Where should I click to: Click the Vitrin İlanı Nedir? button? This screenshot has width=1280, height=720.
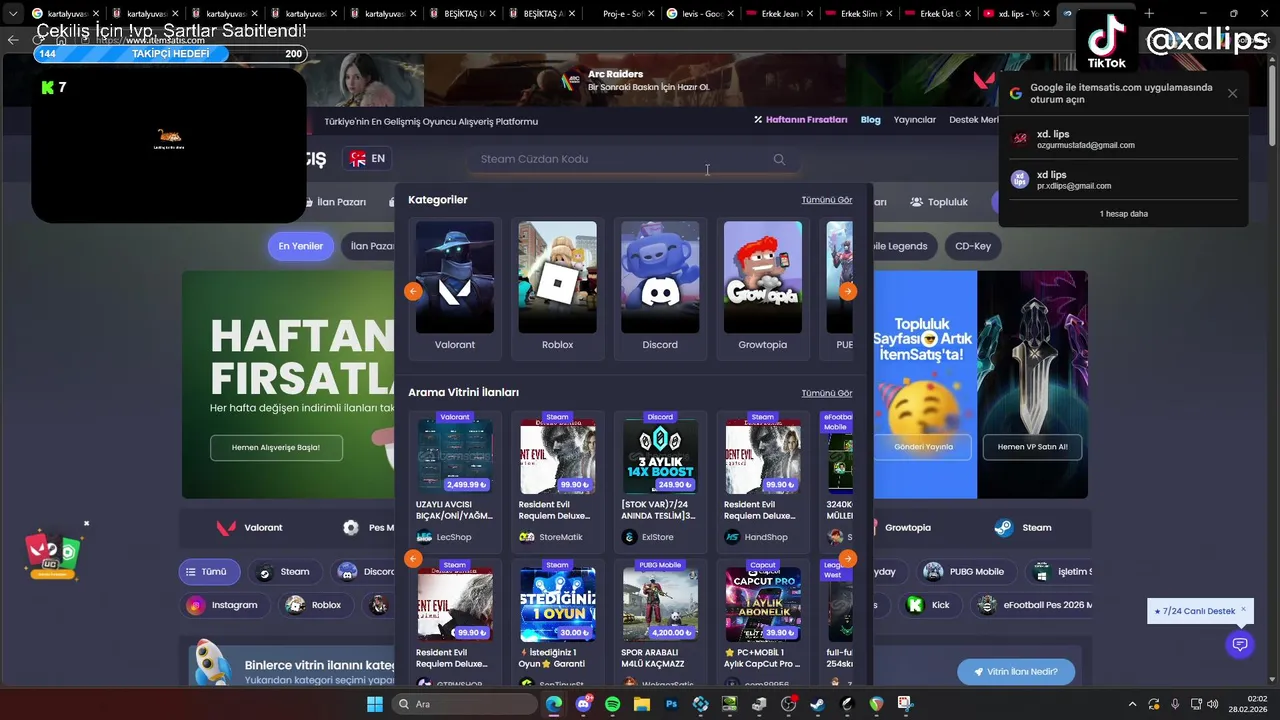tap(1016, 672)
